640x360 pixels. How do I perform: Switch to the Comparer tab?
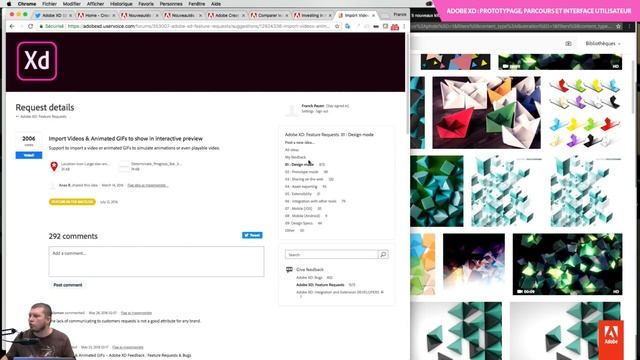click(x=268, y=15)
